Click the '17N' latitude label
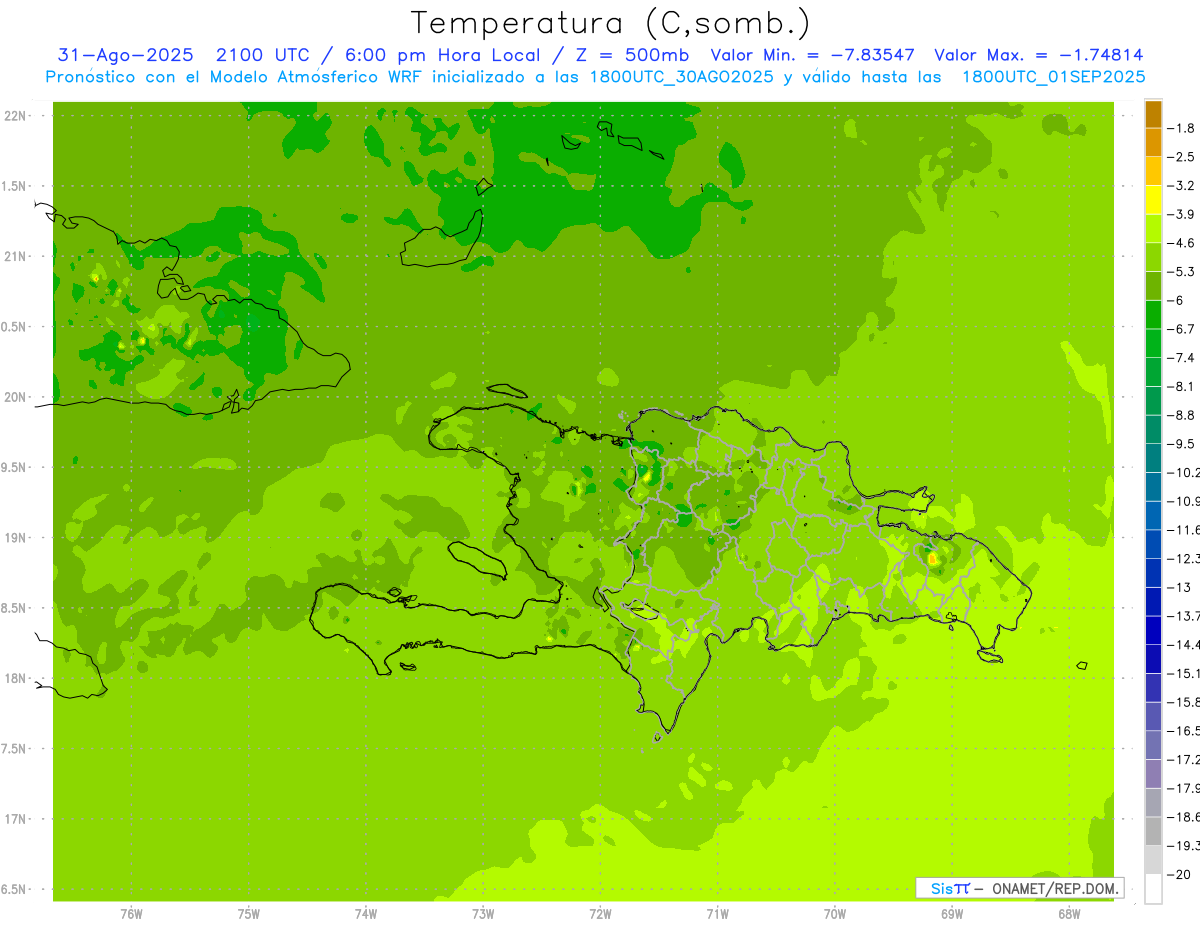This screenshot has width=1200, height=927. (x=17, y=819)
